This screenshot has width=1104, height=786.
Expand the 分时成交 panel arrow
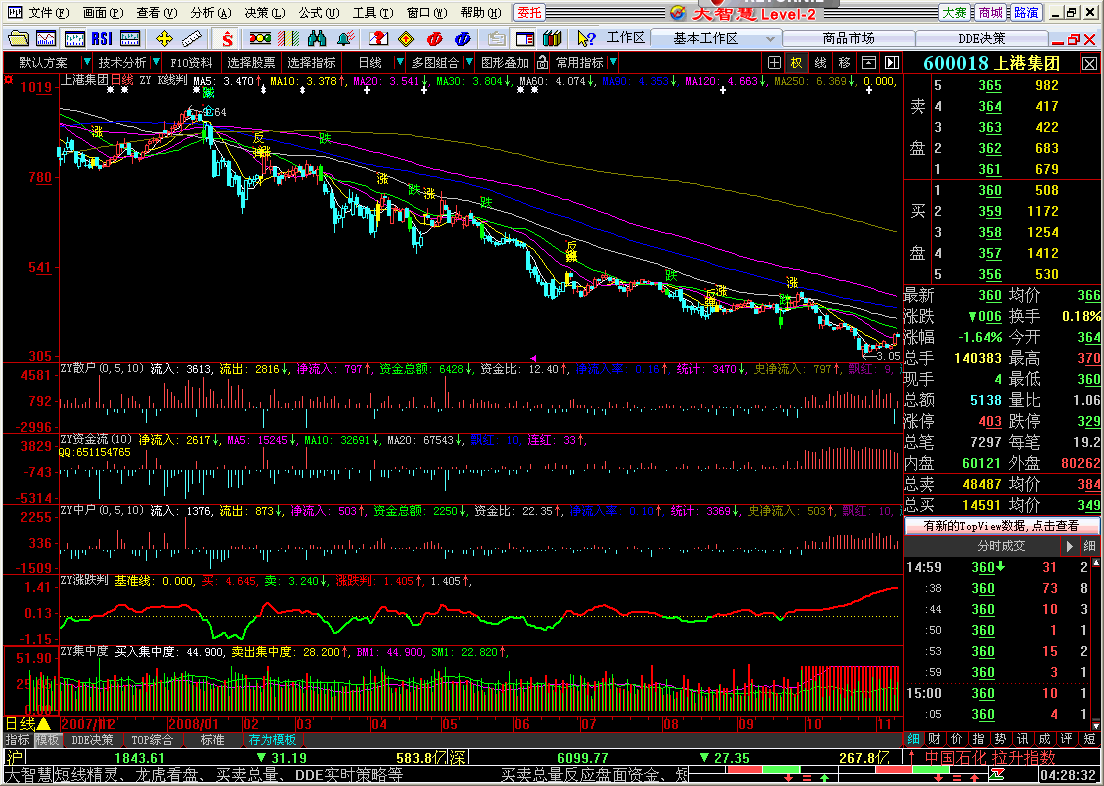click(1070, 546)
